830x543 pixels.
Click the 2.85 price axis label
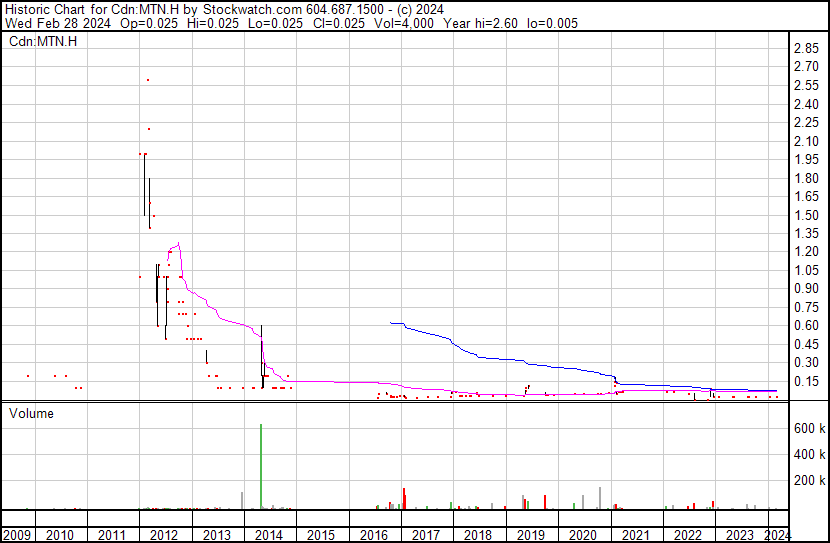(x=806, y=48)
